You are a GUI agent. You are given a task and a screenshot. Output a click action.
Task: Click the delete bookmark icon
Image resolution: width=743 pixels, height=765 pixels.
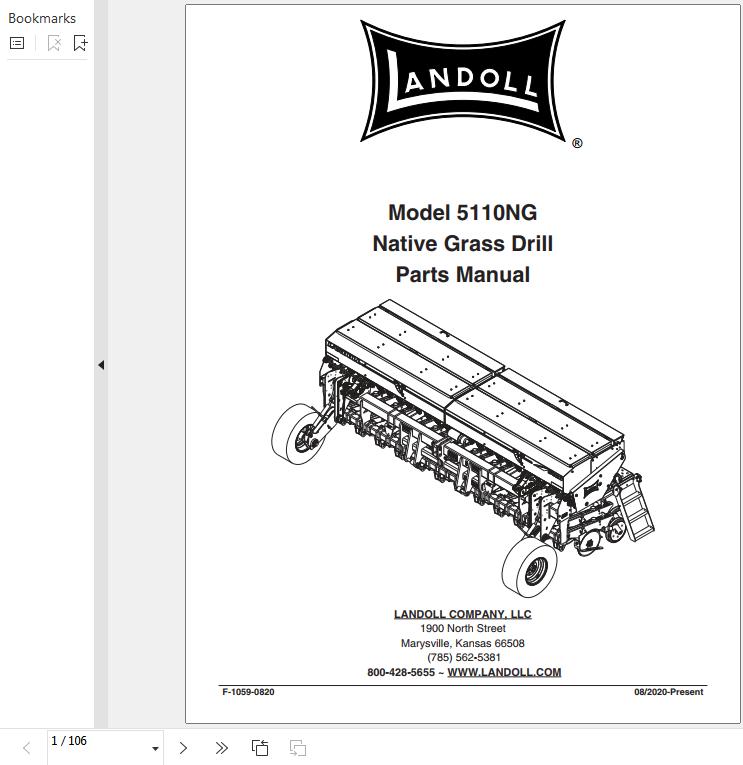coord(54,43)
